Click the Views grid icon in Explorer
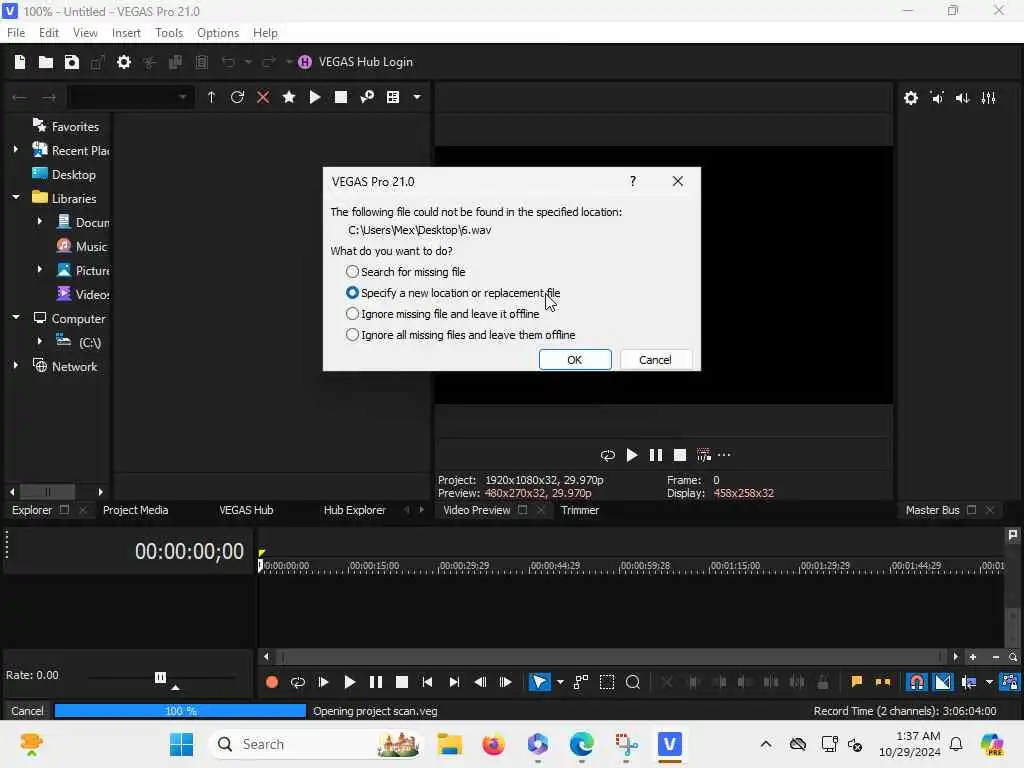Image resolution: width=1024 pixels, height=768 pixels. [393, 97]
